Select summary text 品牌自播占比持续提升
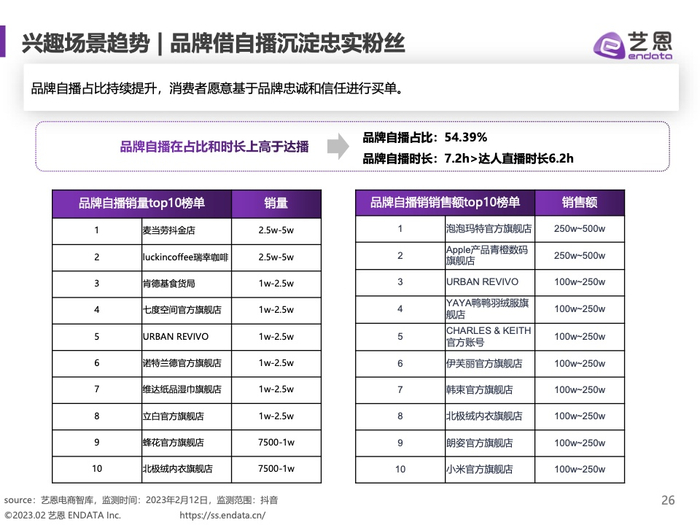The image size is (700, 525). click(x=94, y=88)
